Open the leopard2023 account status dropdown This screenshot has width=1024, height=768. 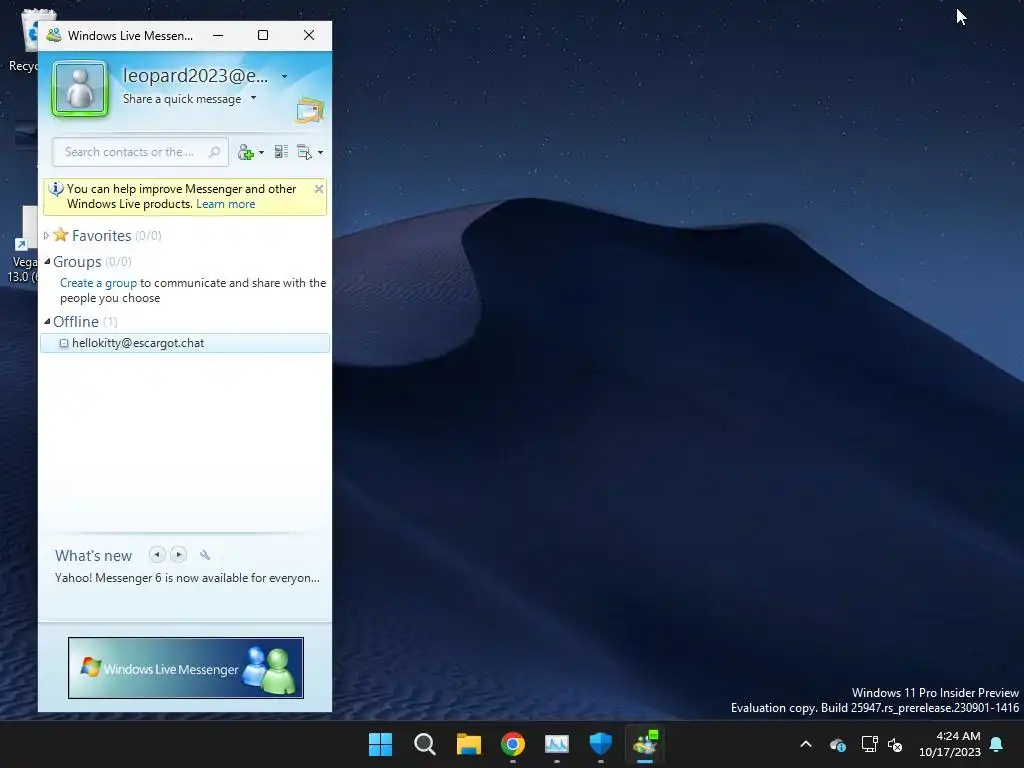tap(284, 76)
